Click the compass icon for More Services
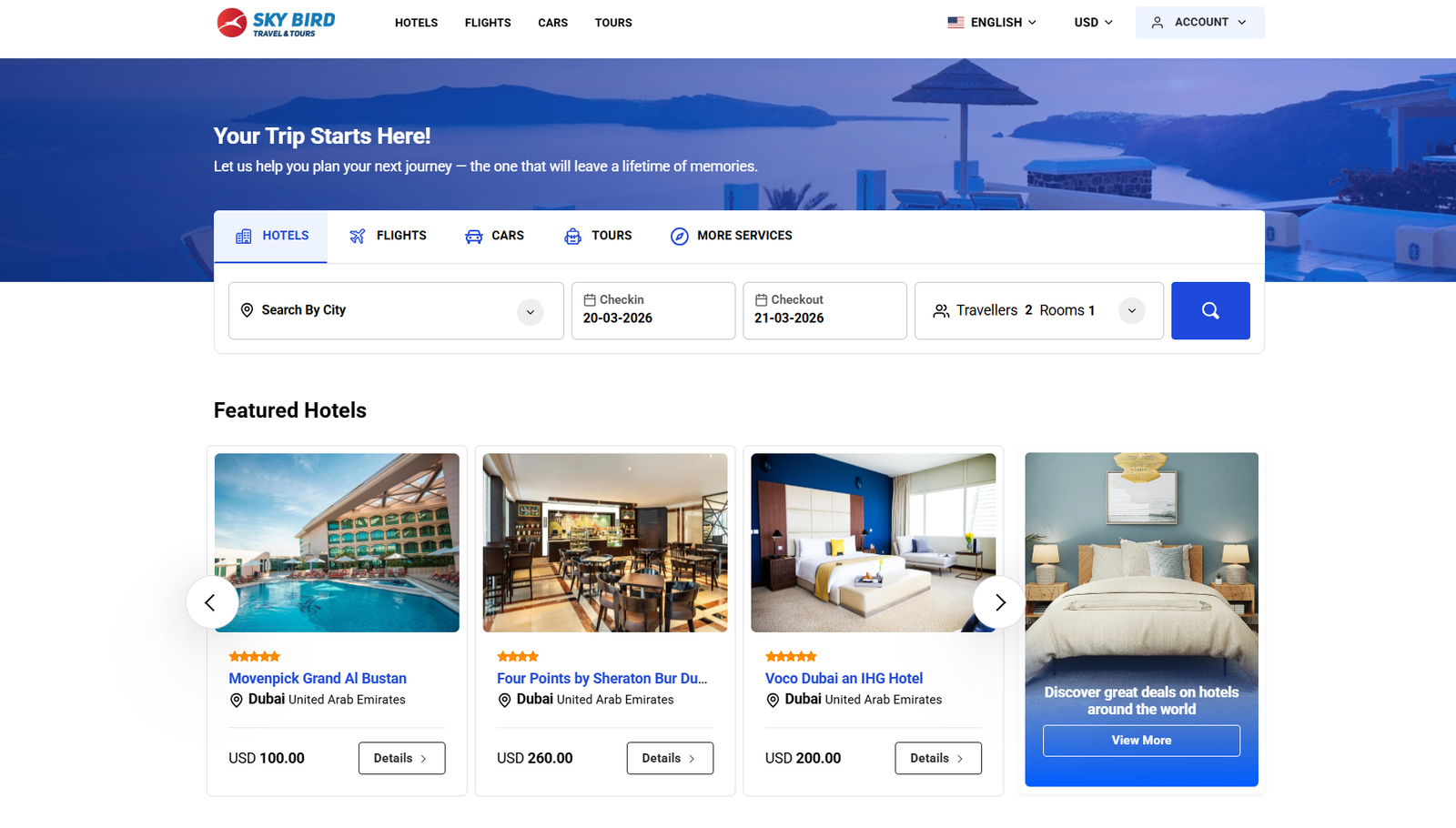This screenshot has height=828, width=1456. (680, 237)
